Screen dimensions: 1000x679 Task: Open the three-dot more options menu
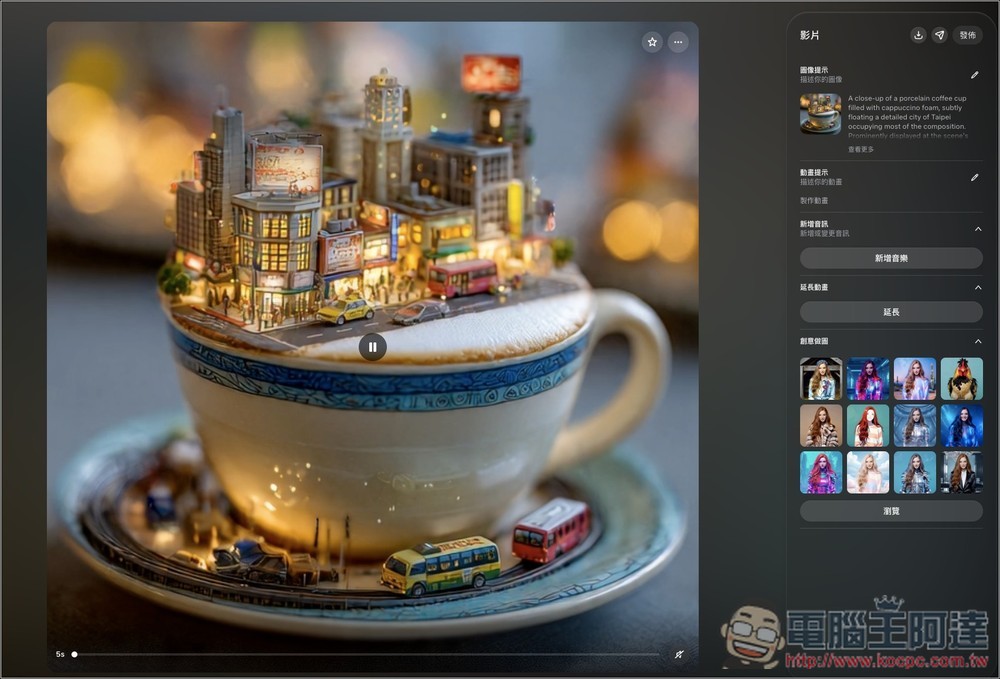point(678,42)
